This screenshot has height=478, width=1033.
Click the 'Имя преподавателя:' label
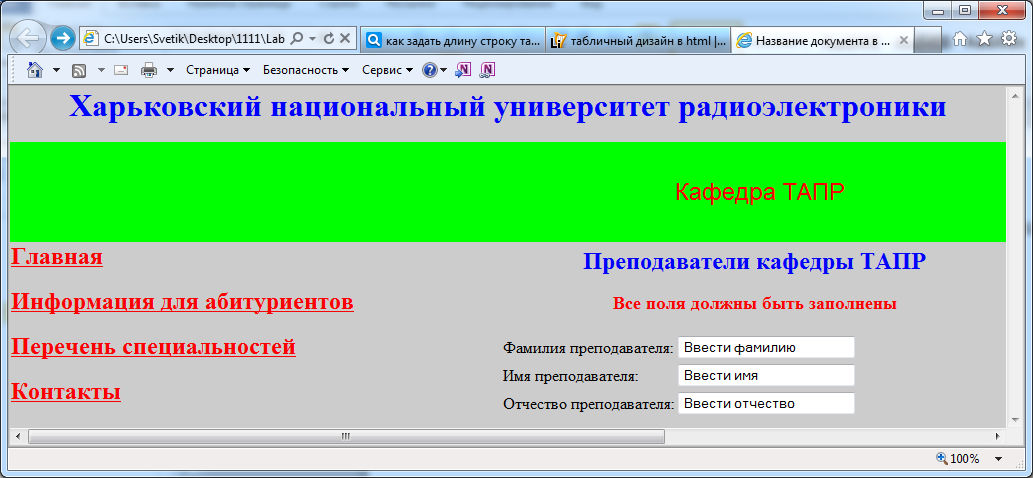(x=571, y=376)
